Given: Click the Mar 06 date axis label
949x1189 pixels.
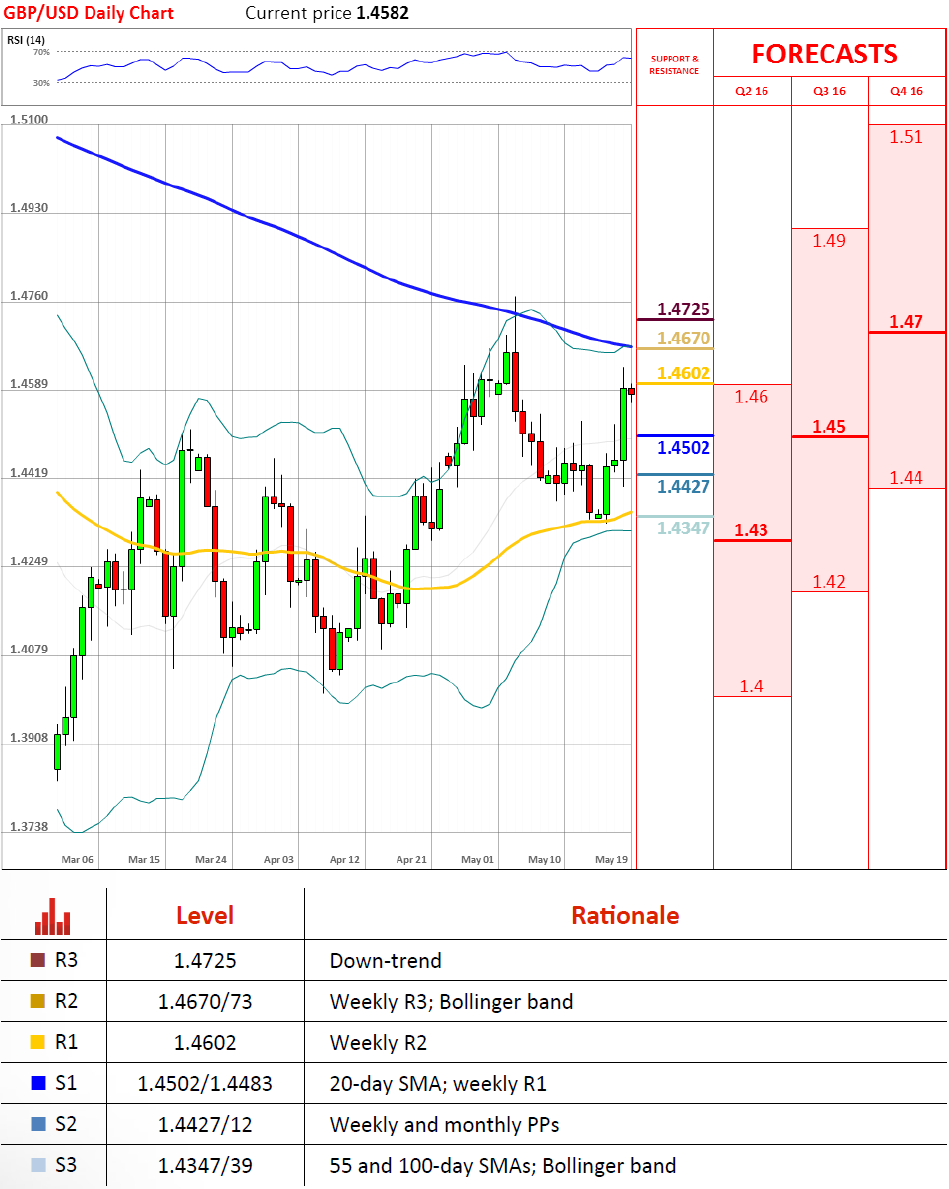Looking at the screenshot, I should (77, 859).
